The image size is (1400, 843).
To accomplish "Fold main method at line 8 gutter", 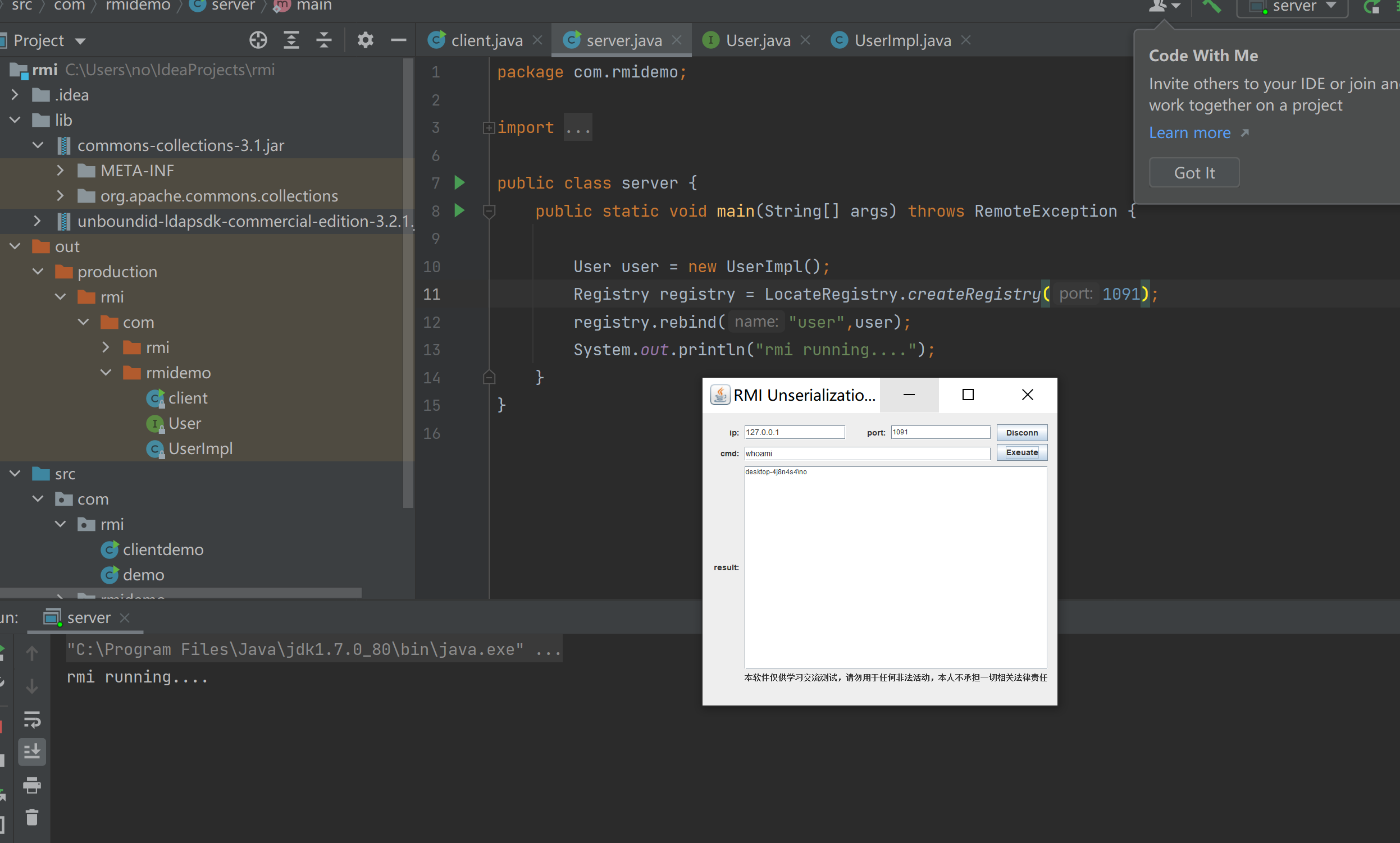I will (489, 212).
